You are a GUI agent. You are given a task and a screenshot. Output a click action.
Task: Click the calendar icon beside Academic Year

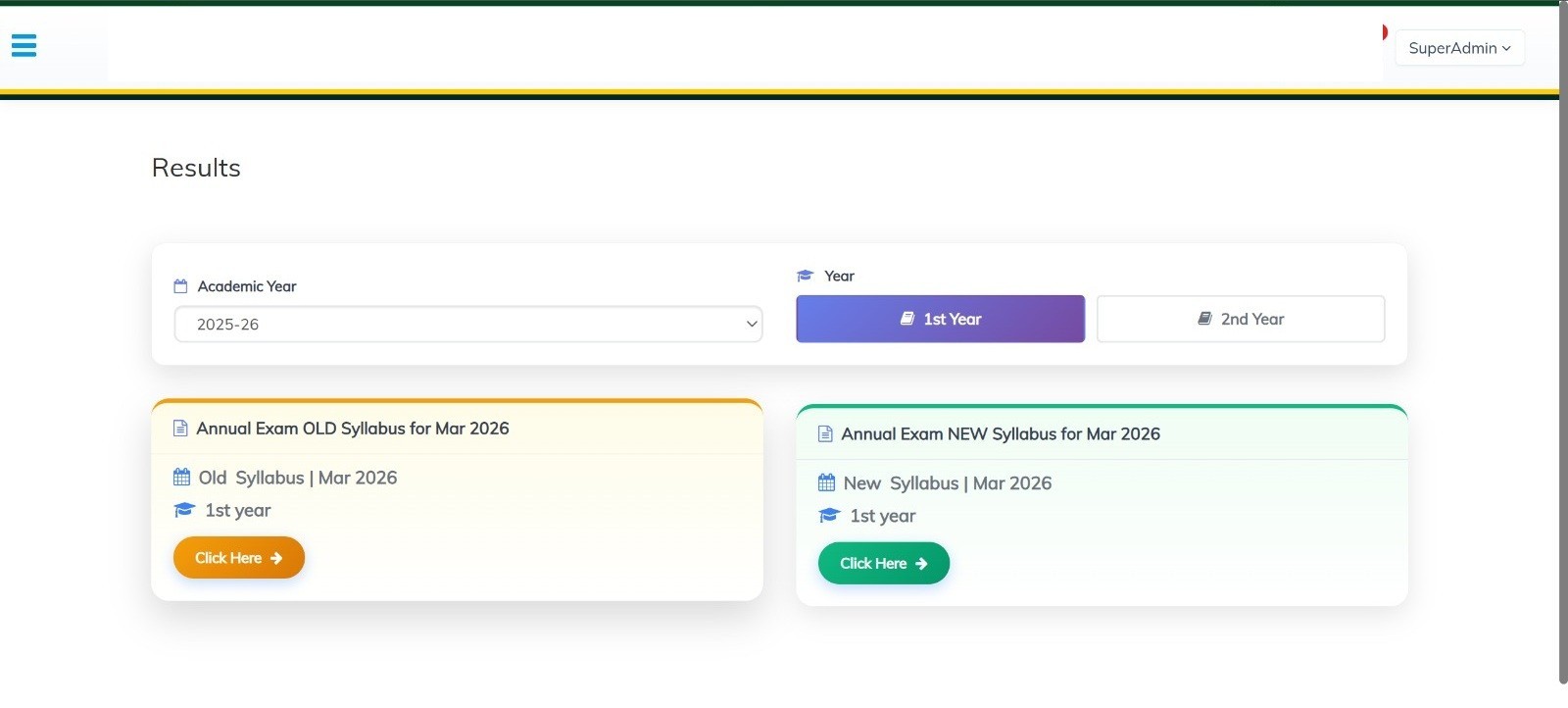[180, 286]
